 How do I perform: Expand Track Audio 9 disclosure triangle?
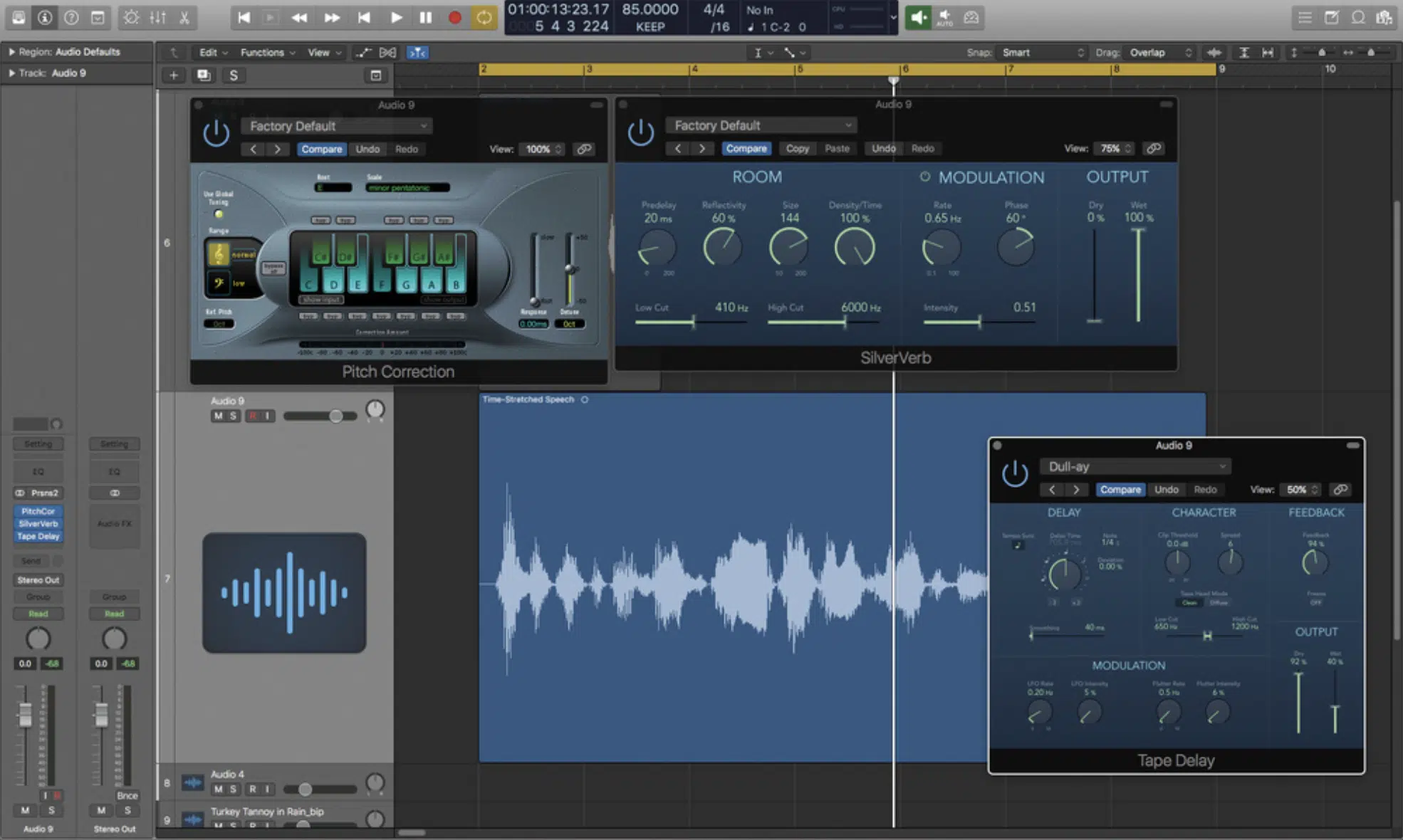(x=11, y=73)
